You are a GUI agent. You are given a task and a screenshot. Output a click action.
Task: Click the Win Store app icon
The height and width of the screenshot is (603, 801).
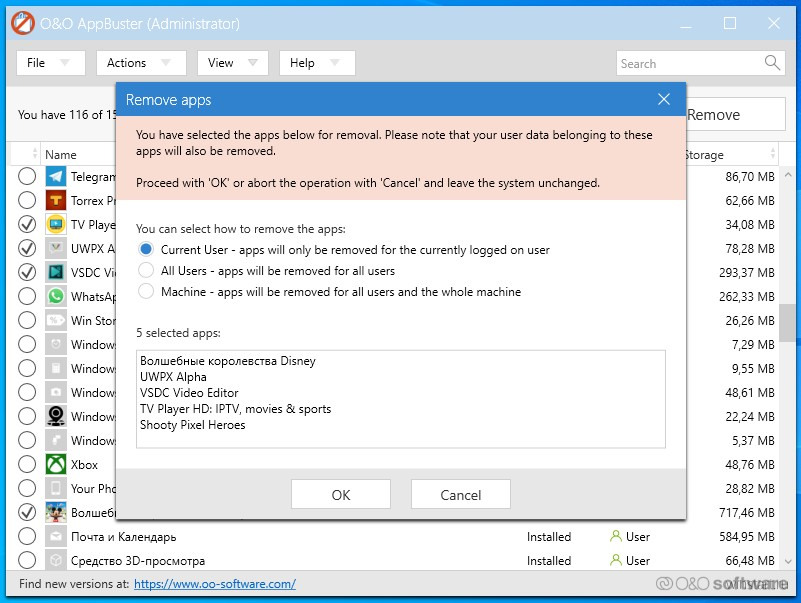(x=56, y=320)
